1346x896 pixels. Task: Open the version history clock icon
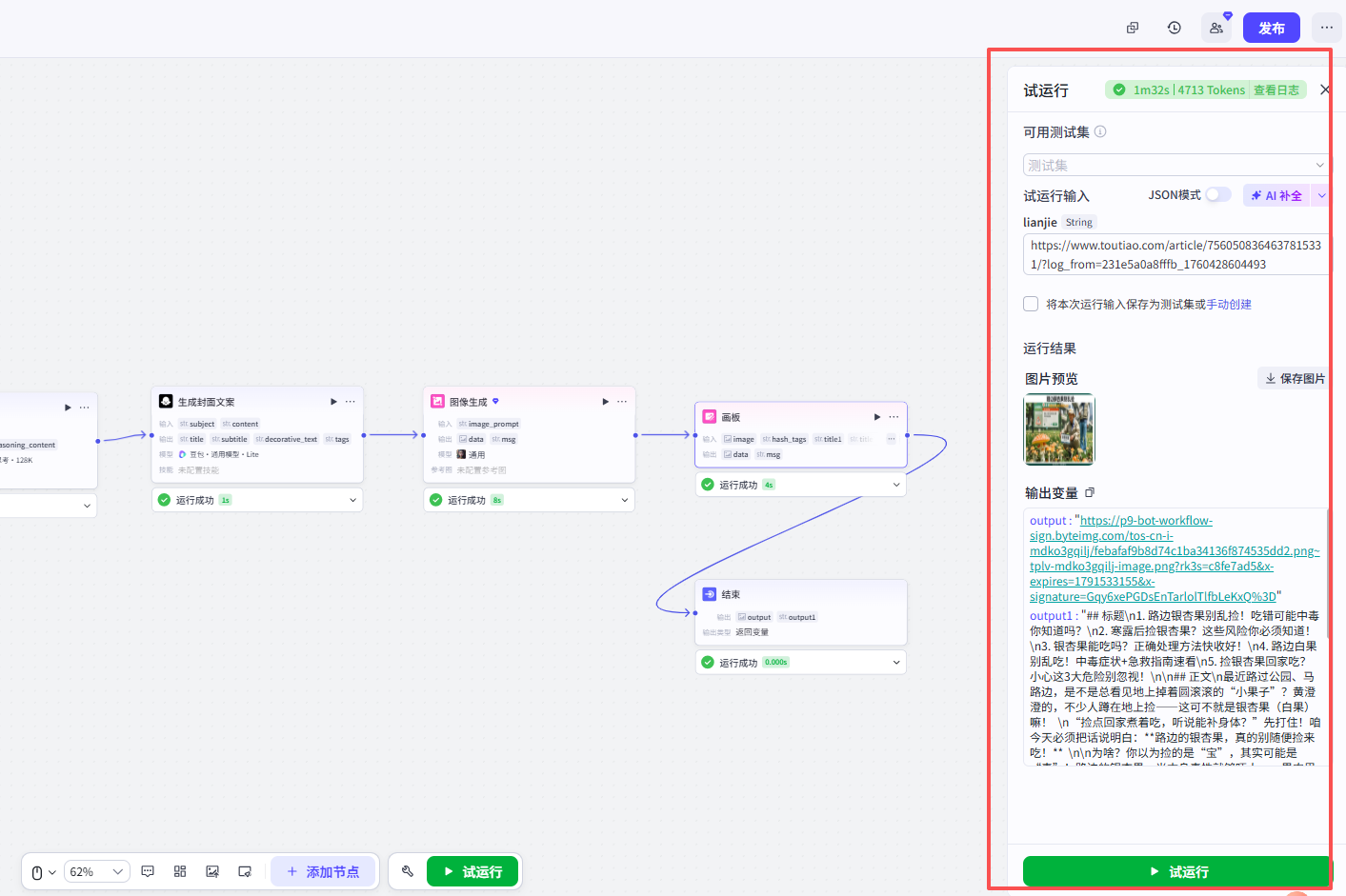(1175, 28)
